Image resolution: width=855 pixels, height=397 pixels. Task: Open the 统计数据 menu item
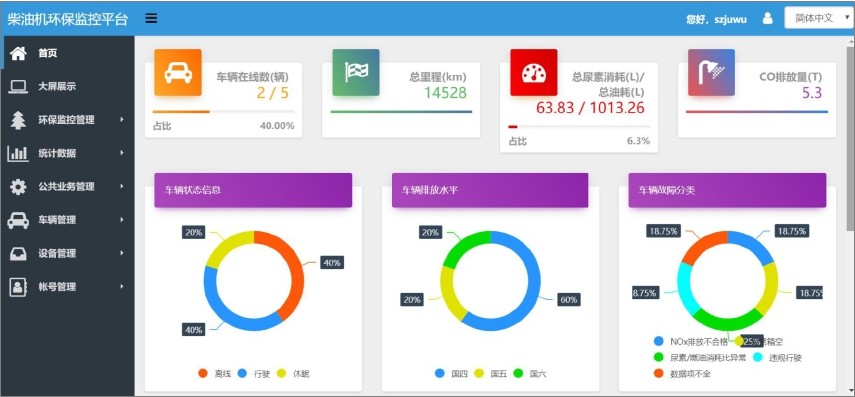pos(67,153)
